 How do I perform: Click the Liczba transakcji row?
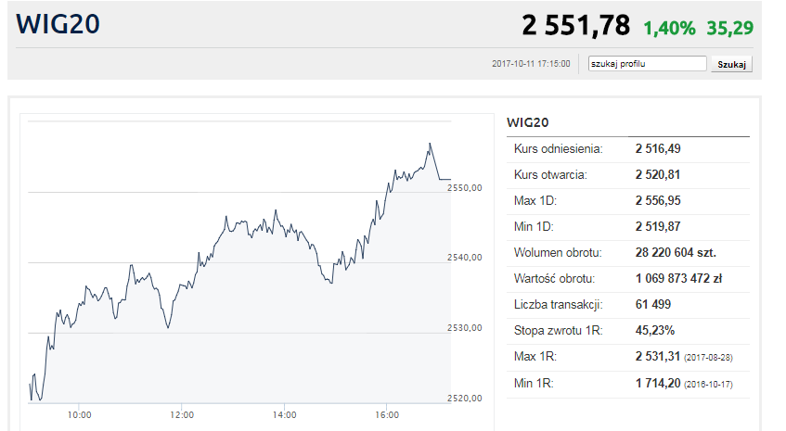click(x=628, y=305)
